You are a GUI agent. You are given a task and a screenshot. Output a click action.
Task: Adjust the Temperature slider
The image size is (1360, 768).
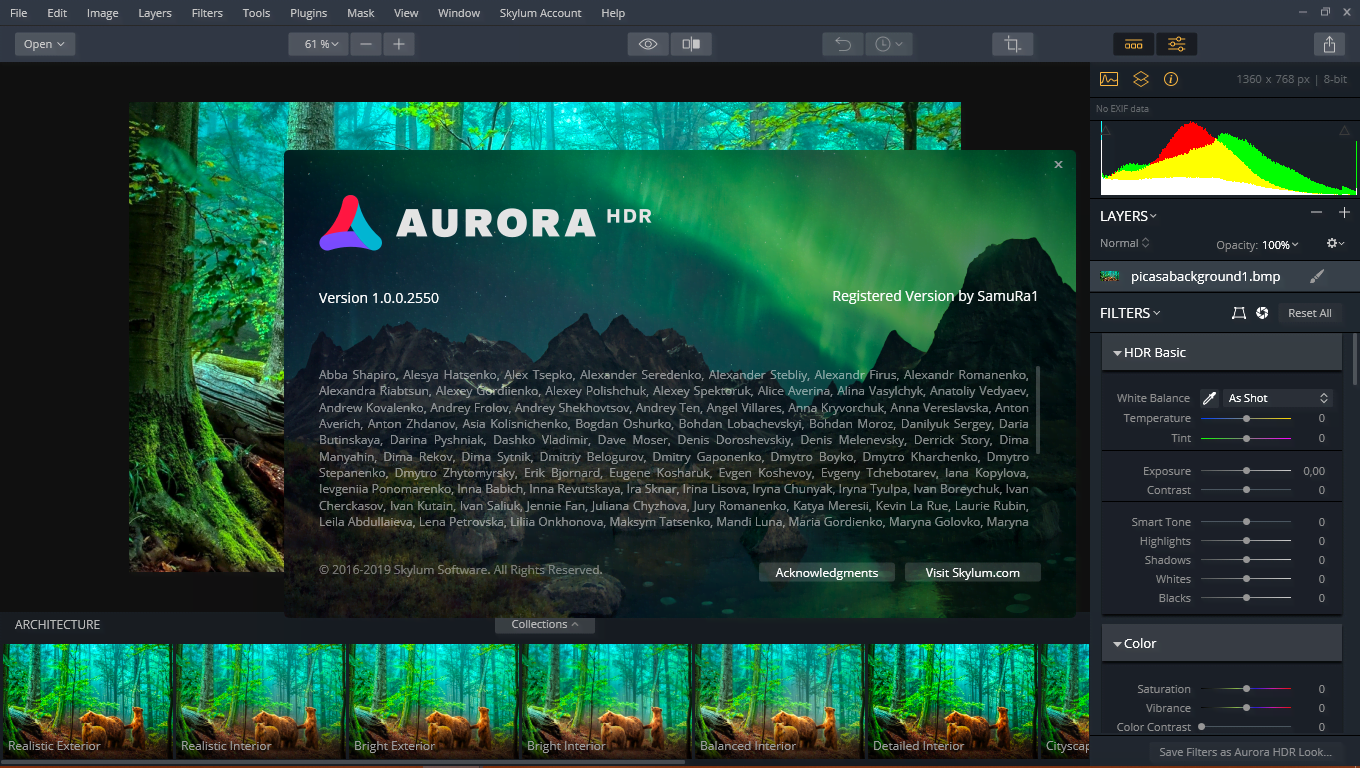point(1246,418)
